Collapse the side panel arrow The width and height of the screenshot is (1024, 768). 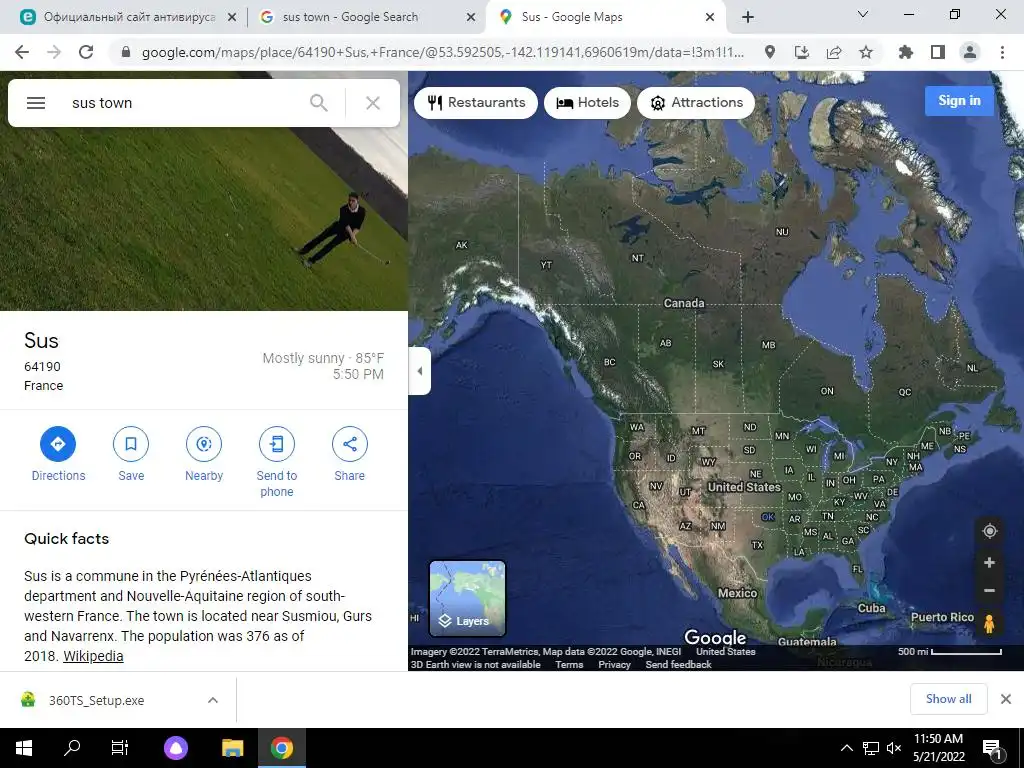pos(419,371)
